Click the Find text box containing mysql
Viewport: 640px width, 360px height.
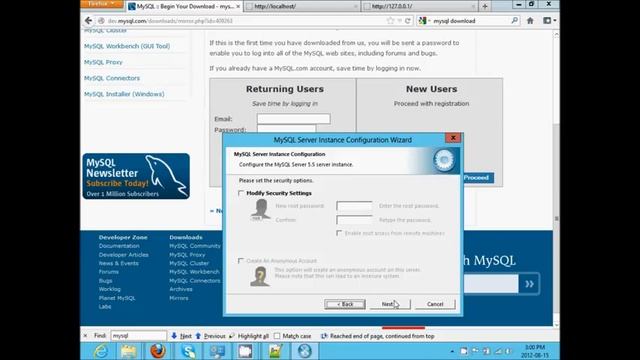[138, 336]
